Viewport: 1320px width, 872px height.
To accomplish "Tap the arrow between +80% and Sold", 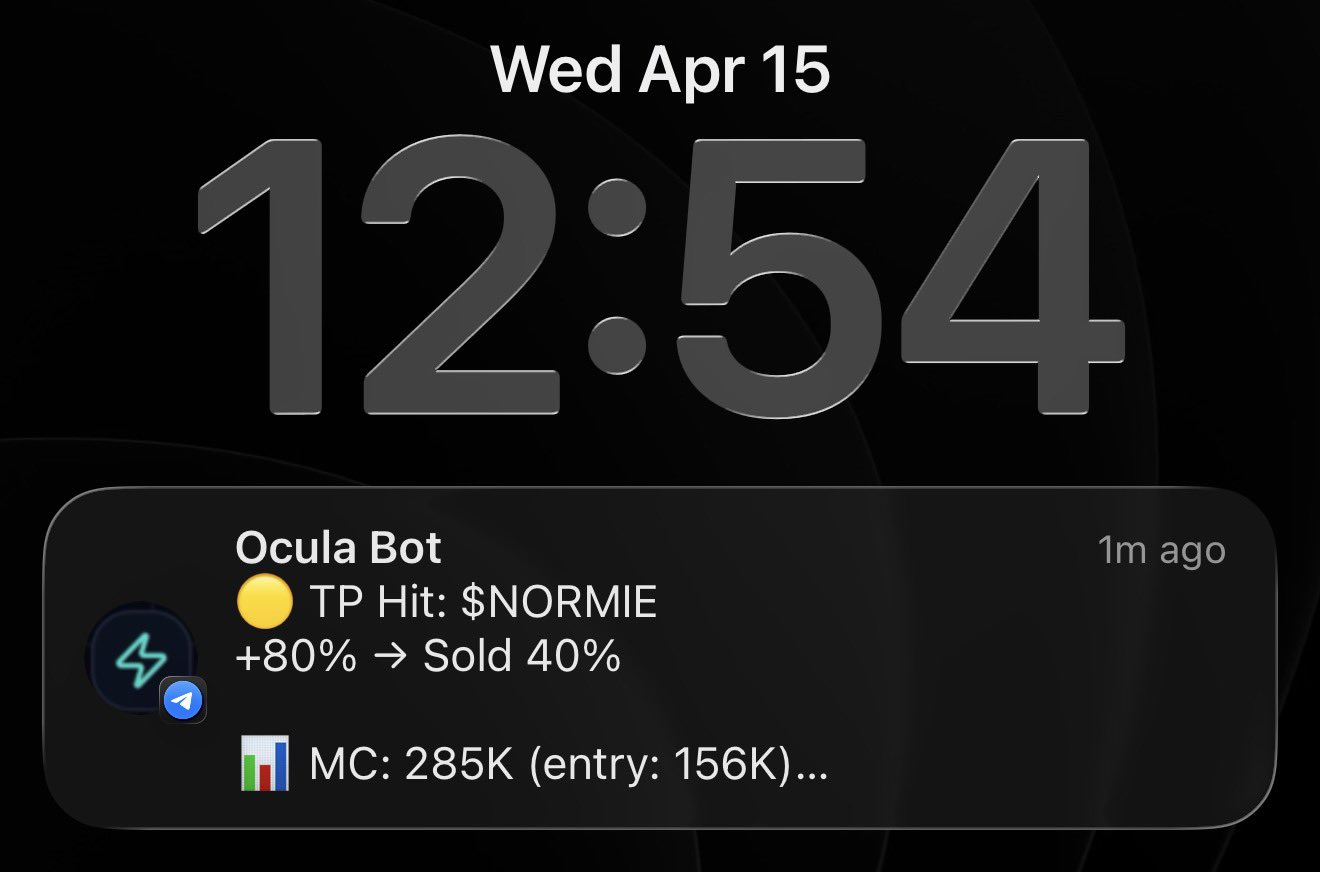I will click(x=390, y=657).
